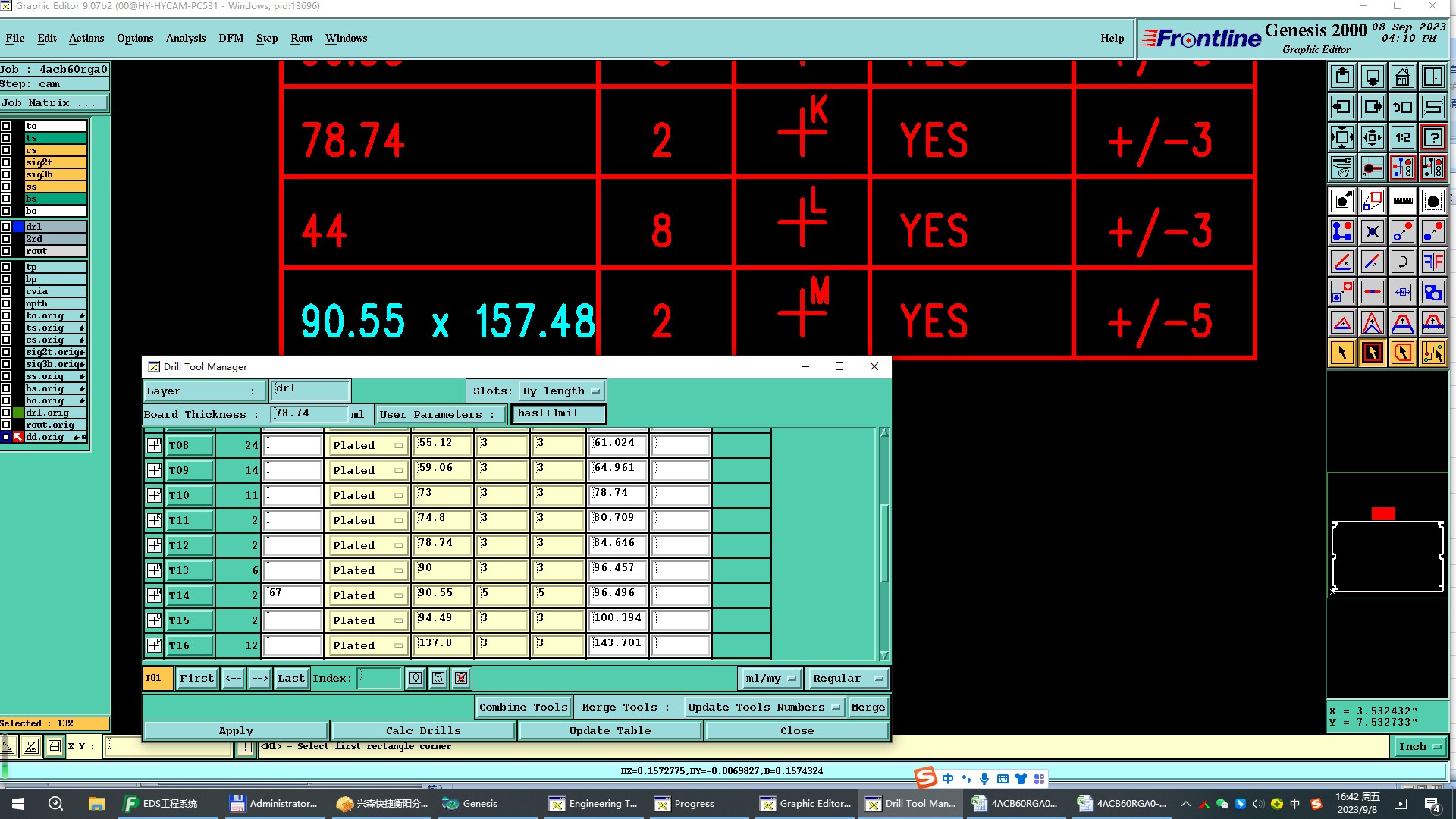Click the wrench and palette settings icon
The height and width of the screenshot is (819, 1456).
click(1341, 168)
